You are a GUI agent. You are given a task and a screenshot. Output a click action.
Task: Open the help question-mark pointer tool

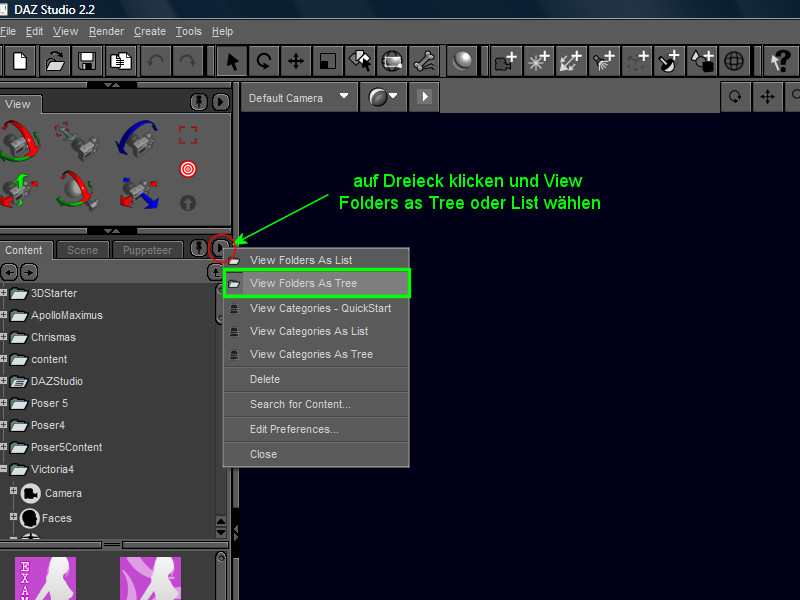tap(781, 61)
